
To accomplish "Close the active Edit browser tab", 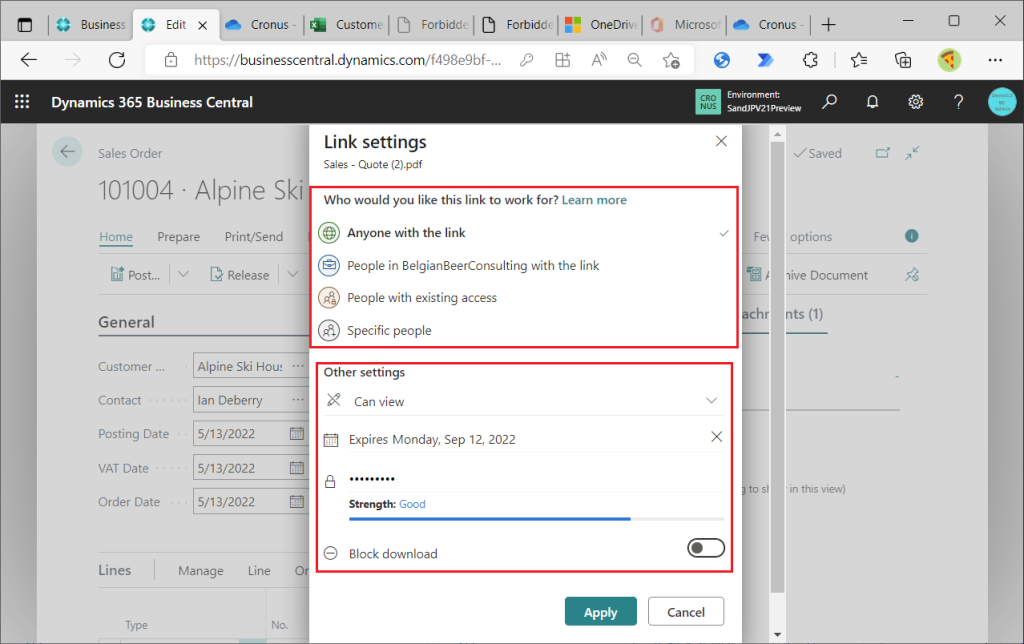I will pos(202,25).
